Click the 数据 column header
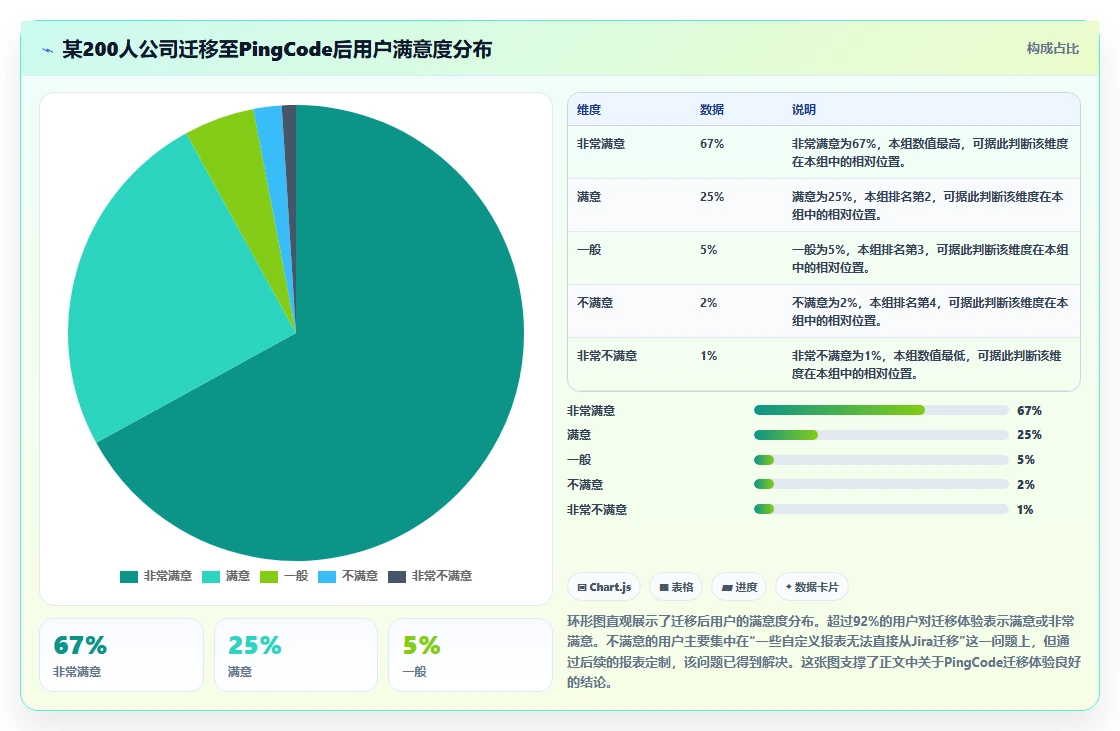 [711, 110]
